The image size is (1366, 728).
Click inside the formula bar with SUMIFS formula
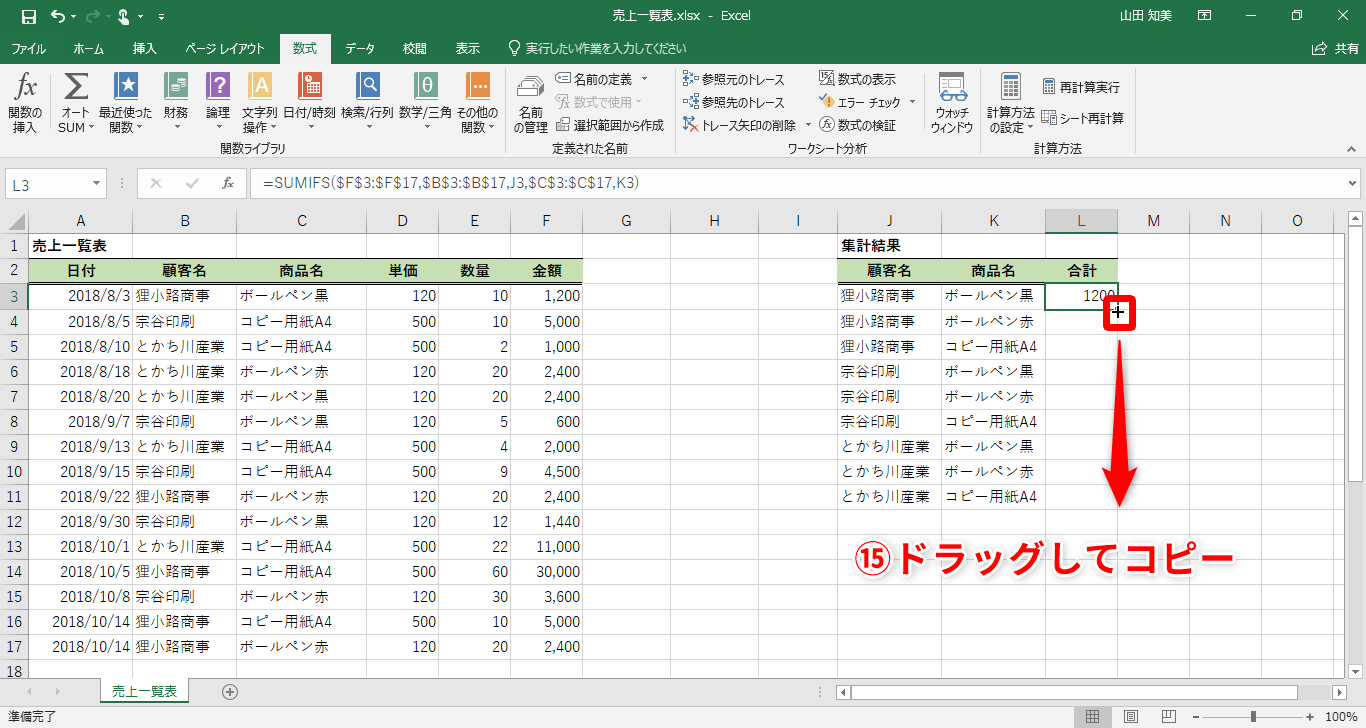pos(796,183)
